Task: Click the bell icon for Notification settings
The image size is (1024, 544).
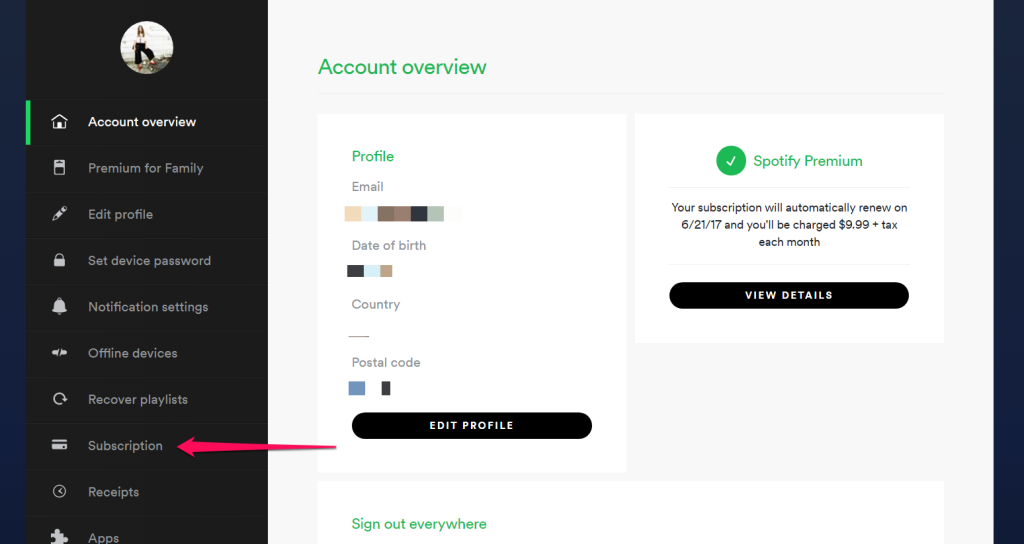Action: pyautogui.click(x=60, y=307)
